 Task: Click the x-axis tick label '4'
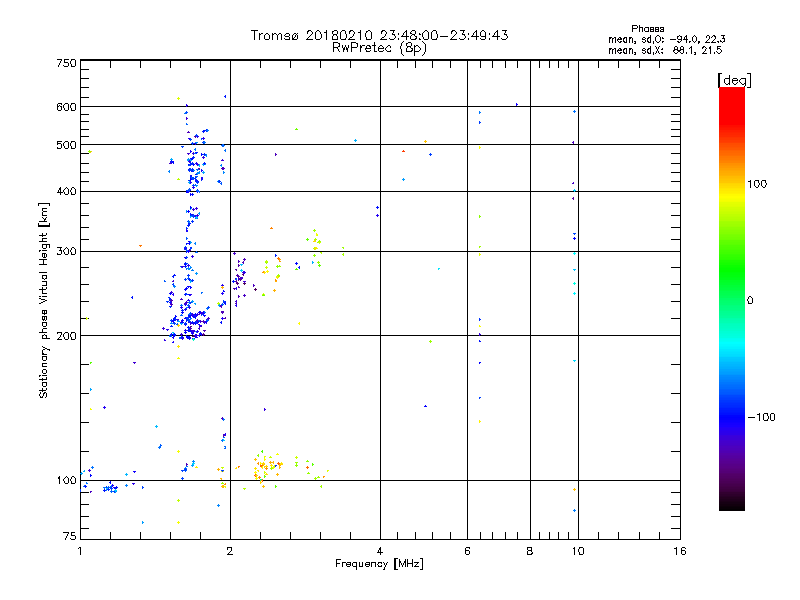380,551
